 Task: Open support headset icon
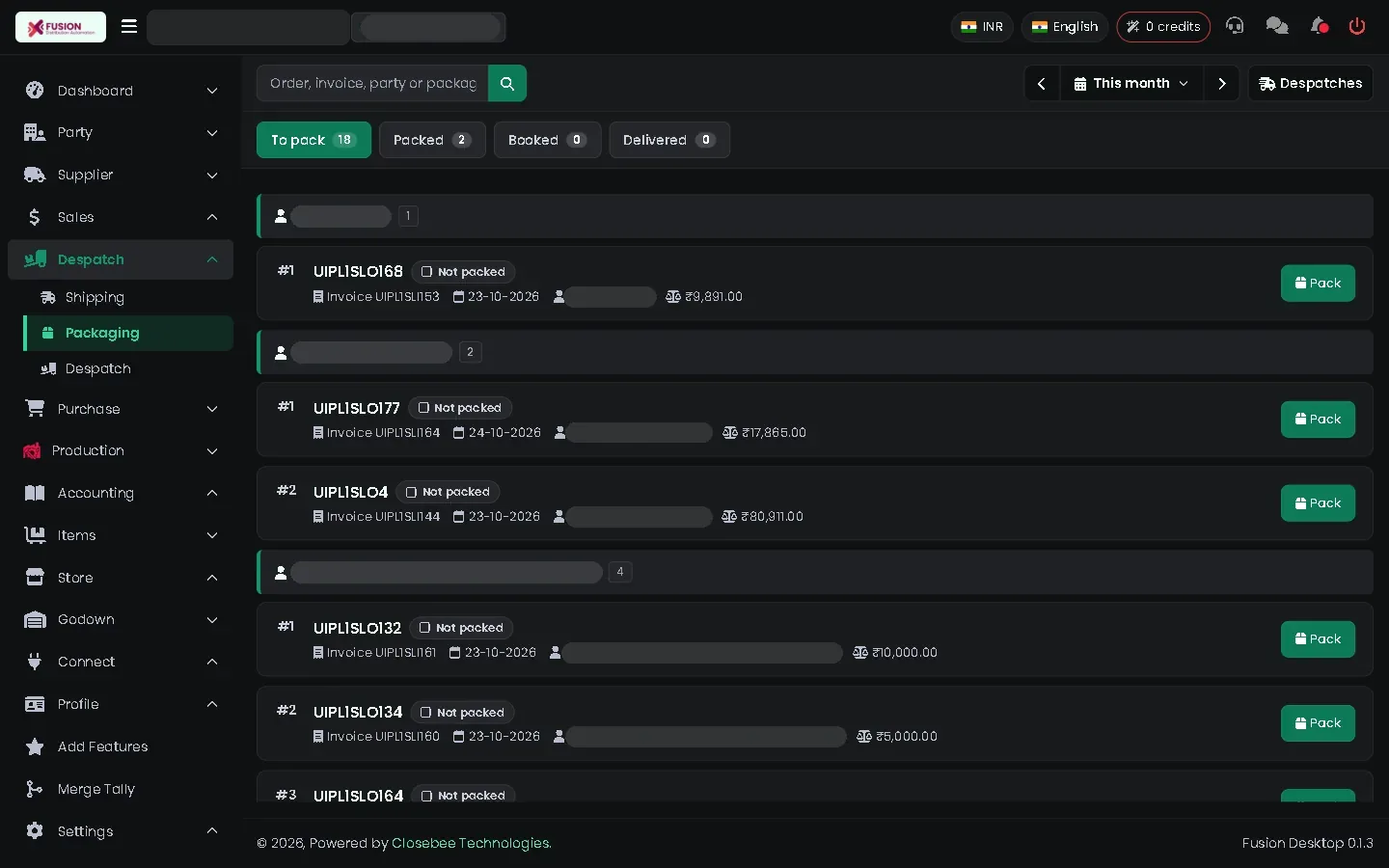pyautogui.click(x=1235, y=26)
